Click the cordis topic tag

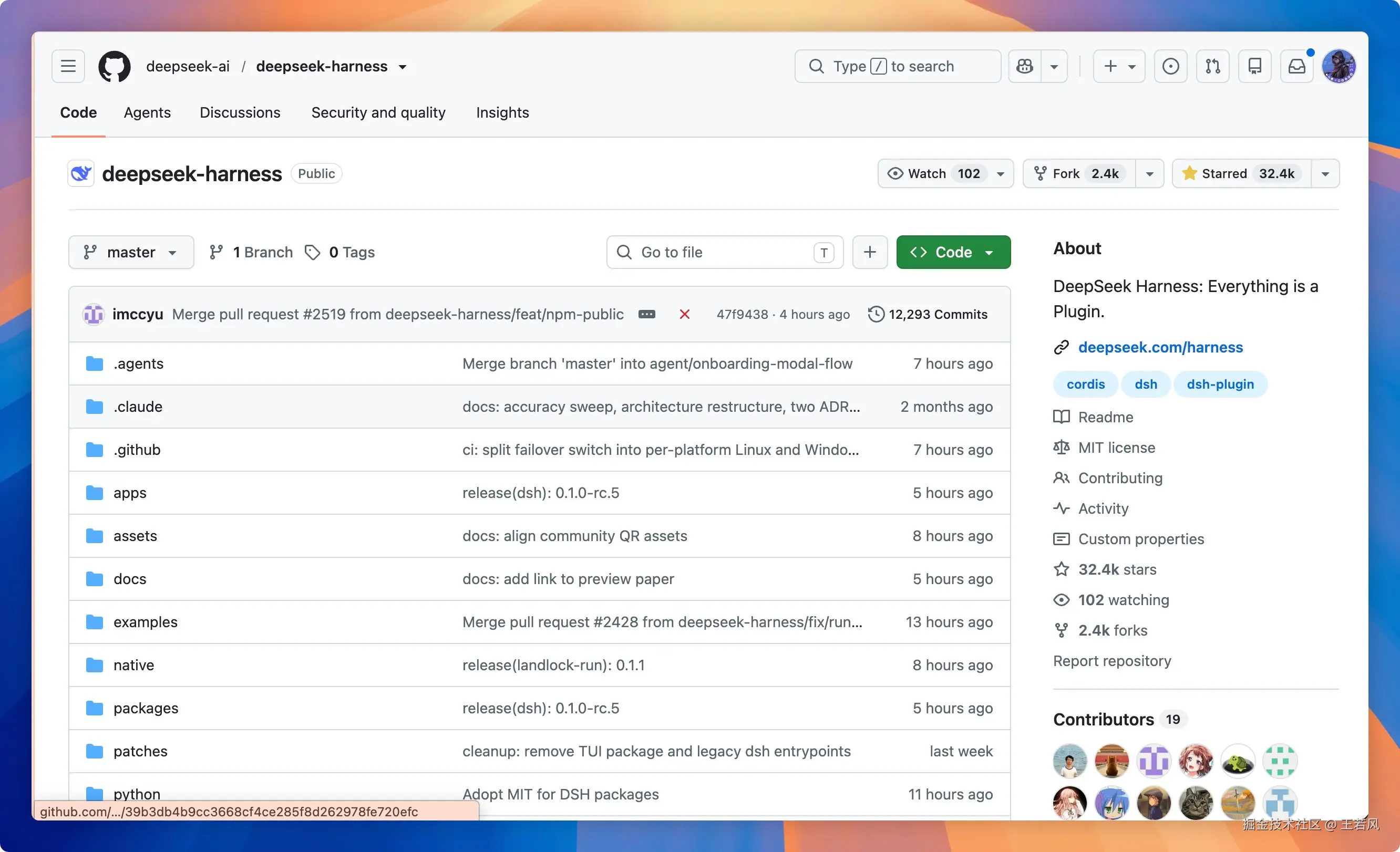[x=1085, y=385]
